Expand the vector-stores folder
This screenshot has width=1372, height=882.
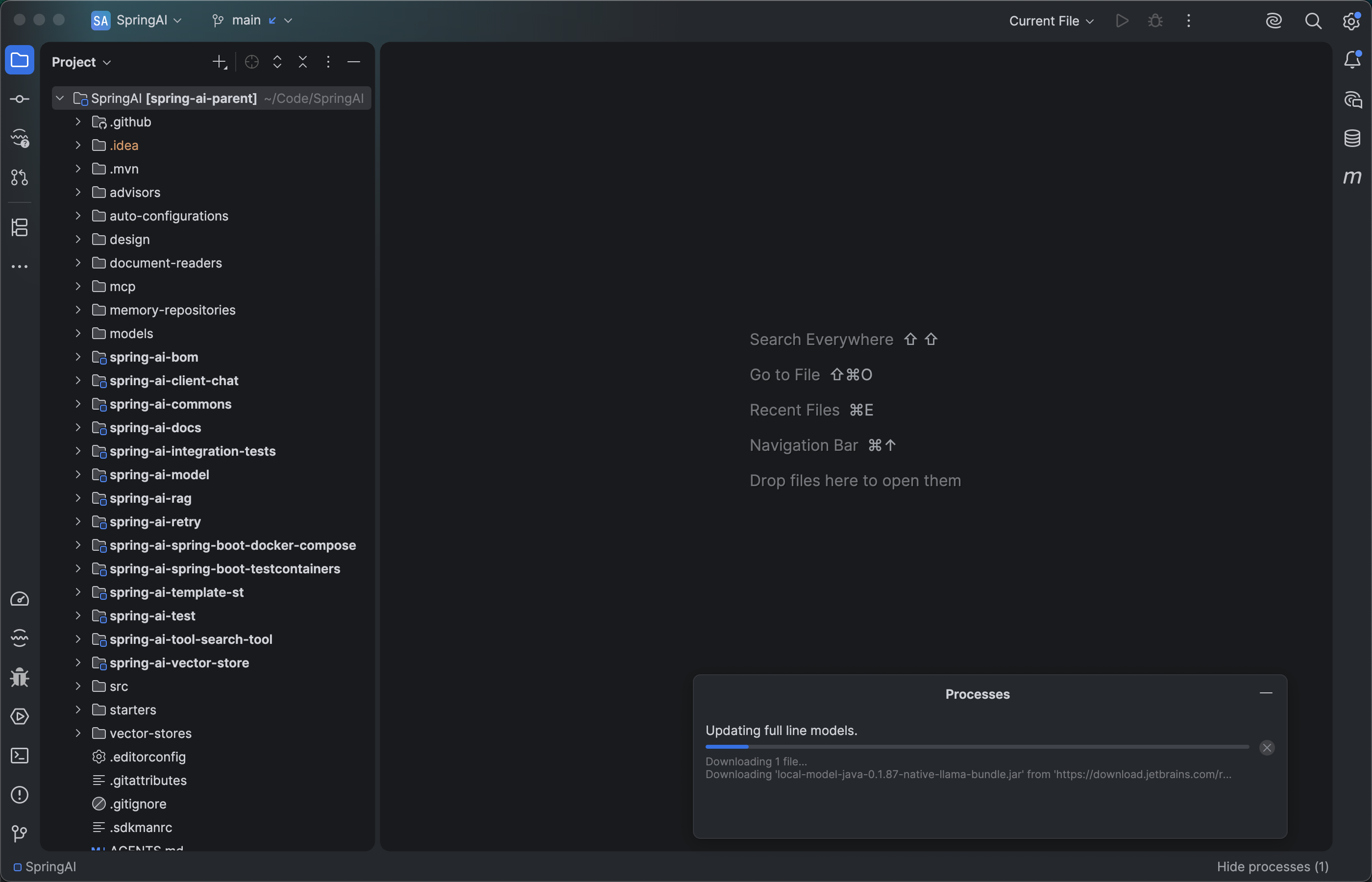[78, 733]
